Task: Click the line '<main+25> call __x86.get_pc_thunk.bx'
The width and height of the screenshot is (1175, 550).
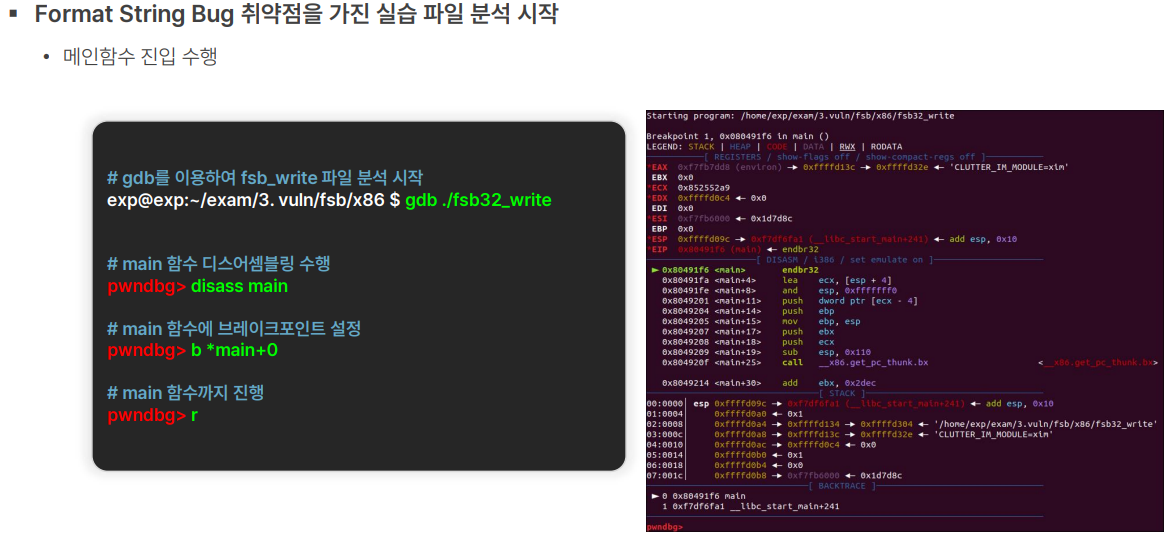Action: coord(795,362)
